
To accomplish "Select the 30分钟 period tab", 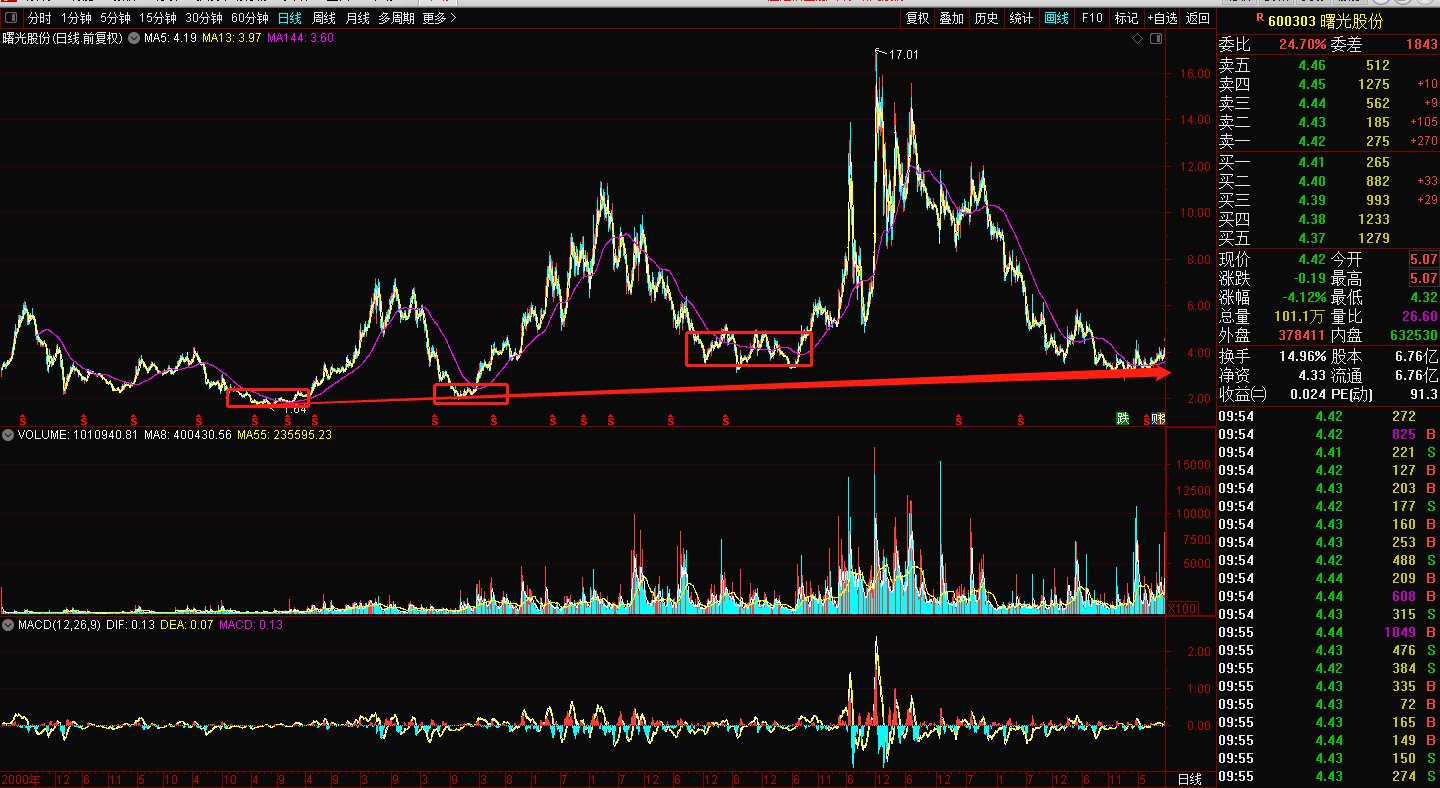I will pos(204,18).
